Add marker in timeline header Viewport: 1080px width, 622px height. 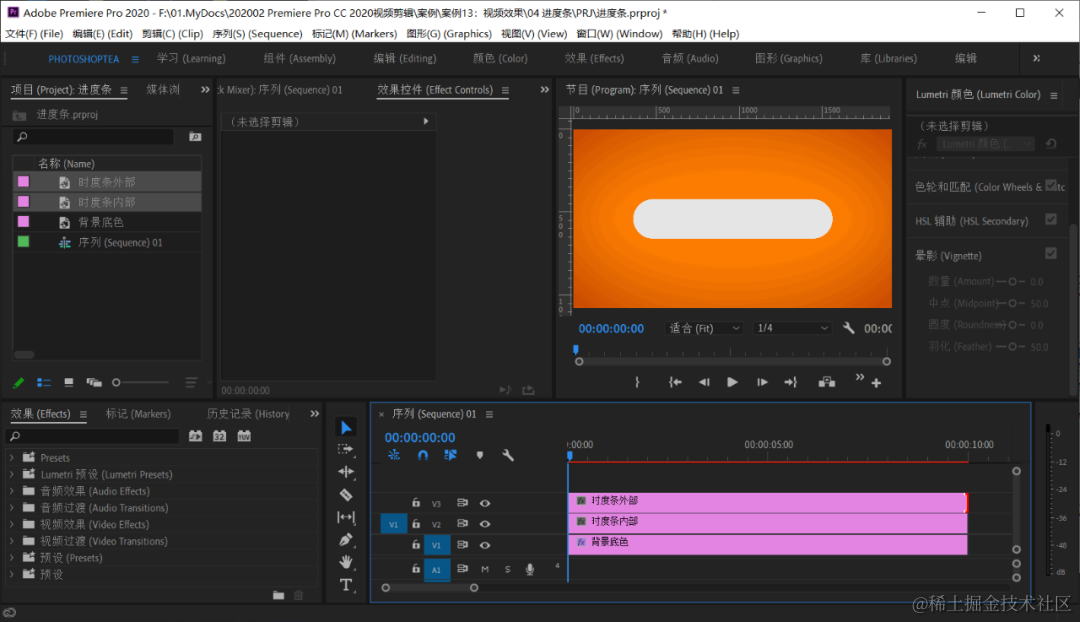[x=480, y=455]
